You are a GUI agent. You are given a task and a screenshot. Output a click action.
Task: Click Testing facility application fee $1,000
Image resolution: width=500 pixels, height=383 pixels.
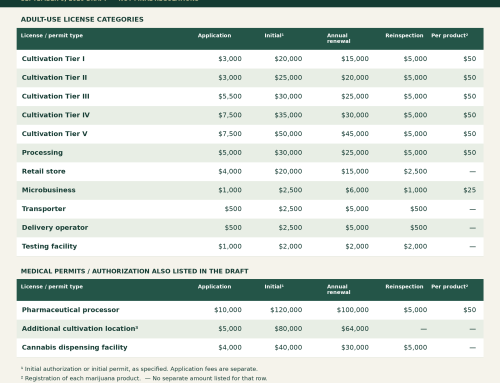pos(230,246)
